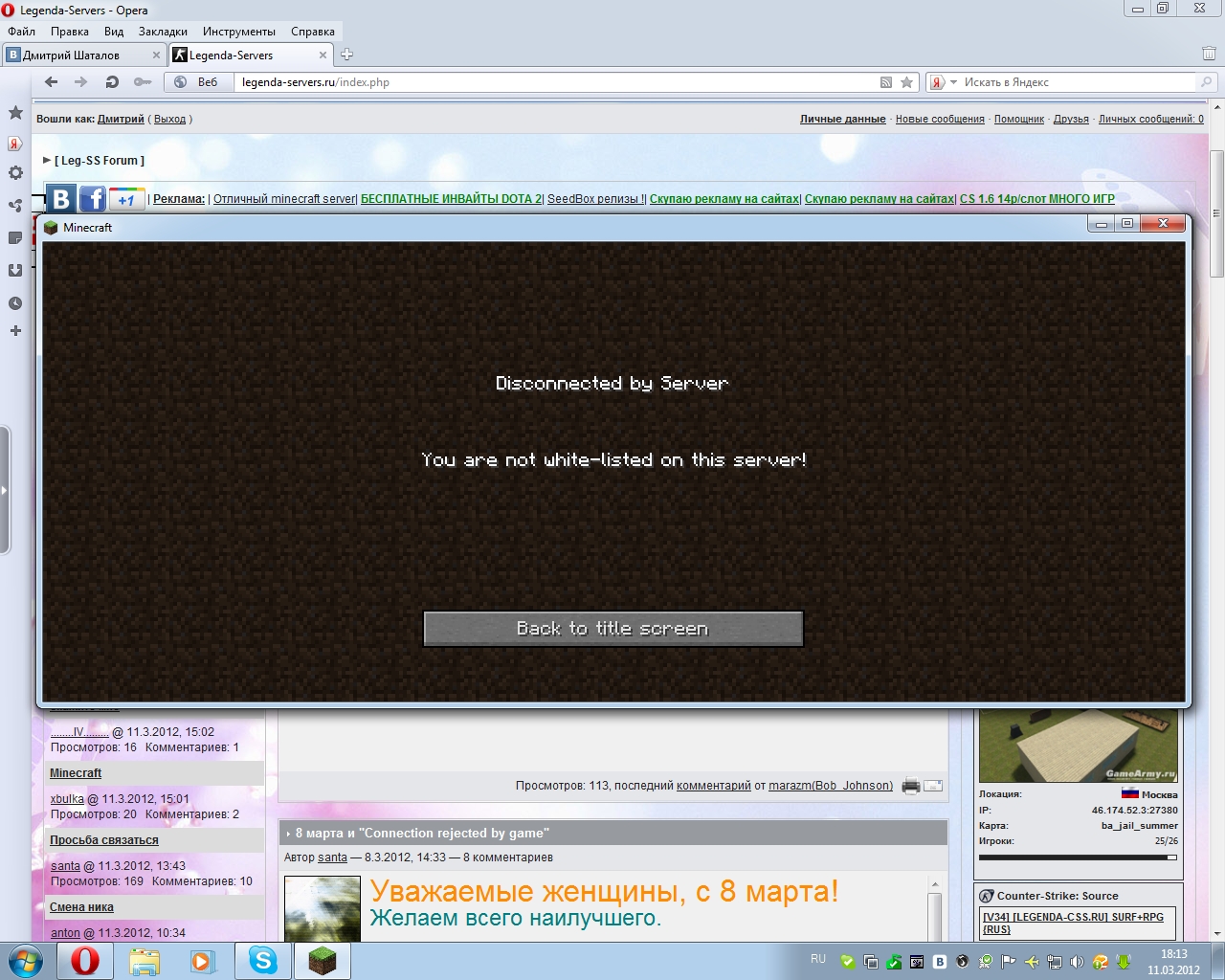Screen dimensions: 1225x980
Task: Open the Личные данные link
Action: (x=843, y=120)
